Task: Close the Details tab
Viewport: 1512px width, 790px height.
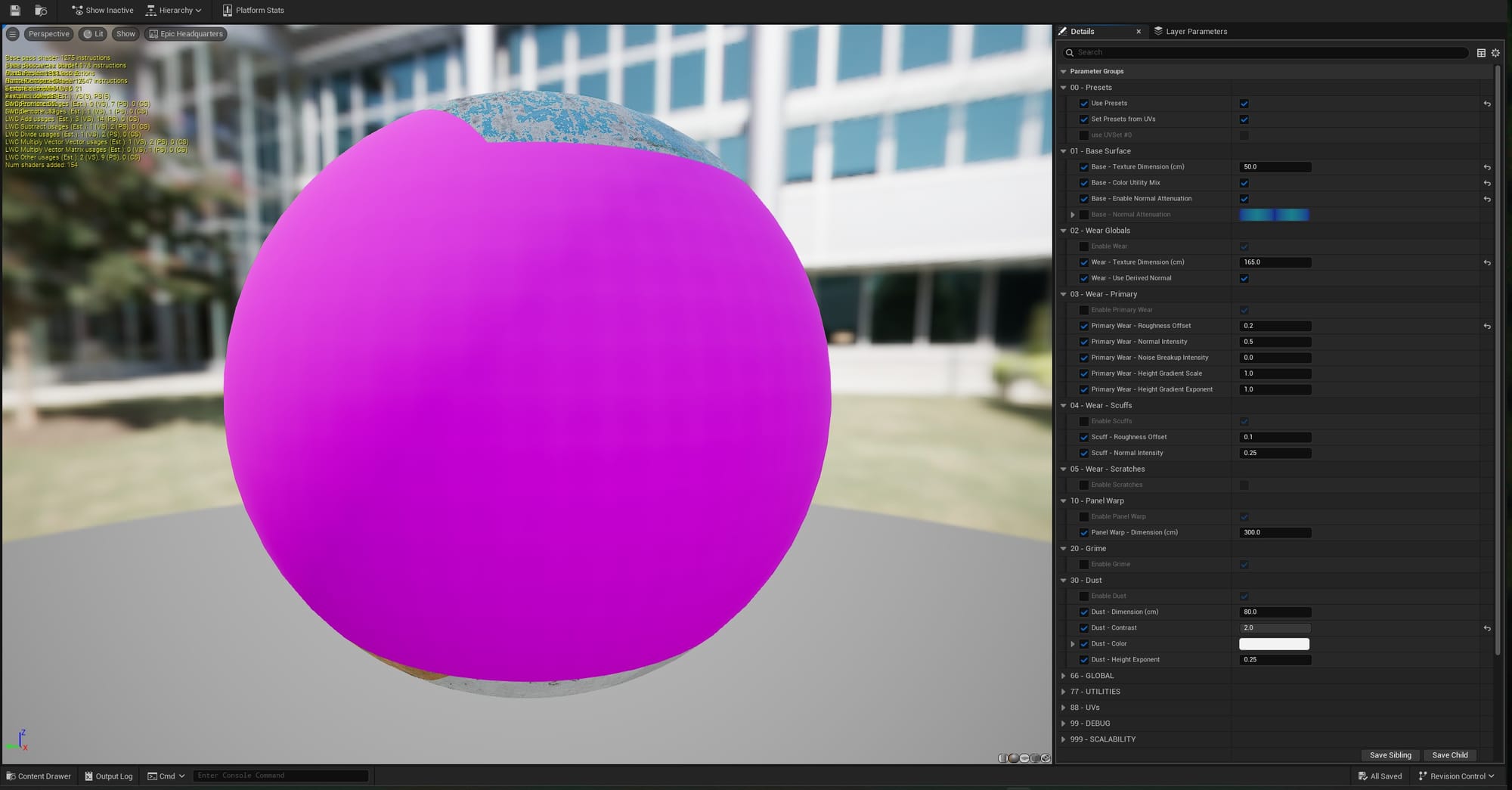Action: click(1139, 32)
